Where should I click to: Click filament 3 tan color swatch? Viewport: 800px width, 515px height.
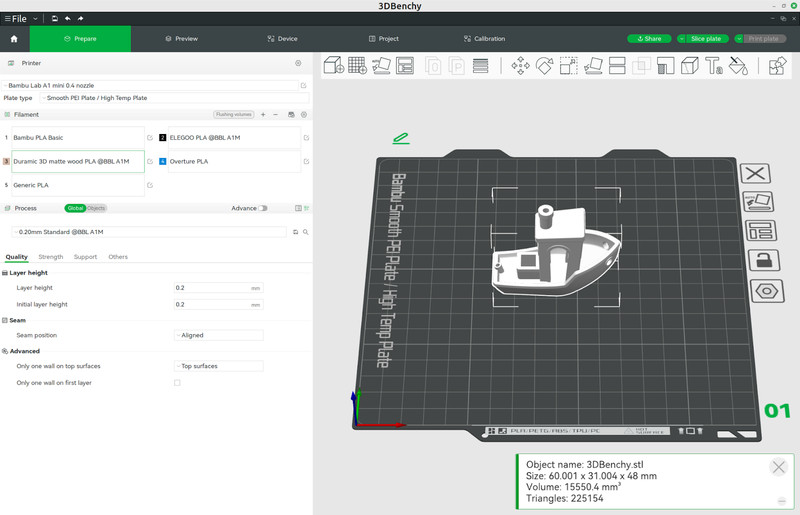6,161
